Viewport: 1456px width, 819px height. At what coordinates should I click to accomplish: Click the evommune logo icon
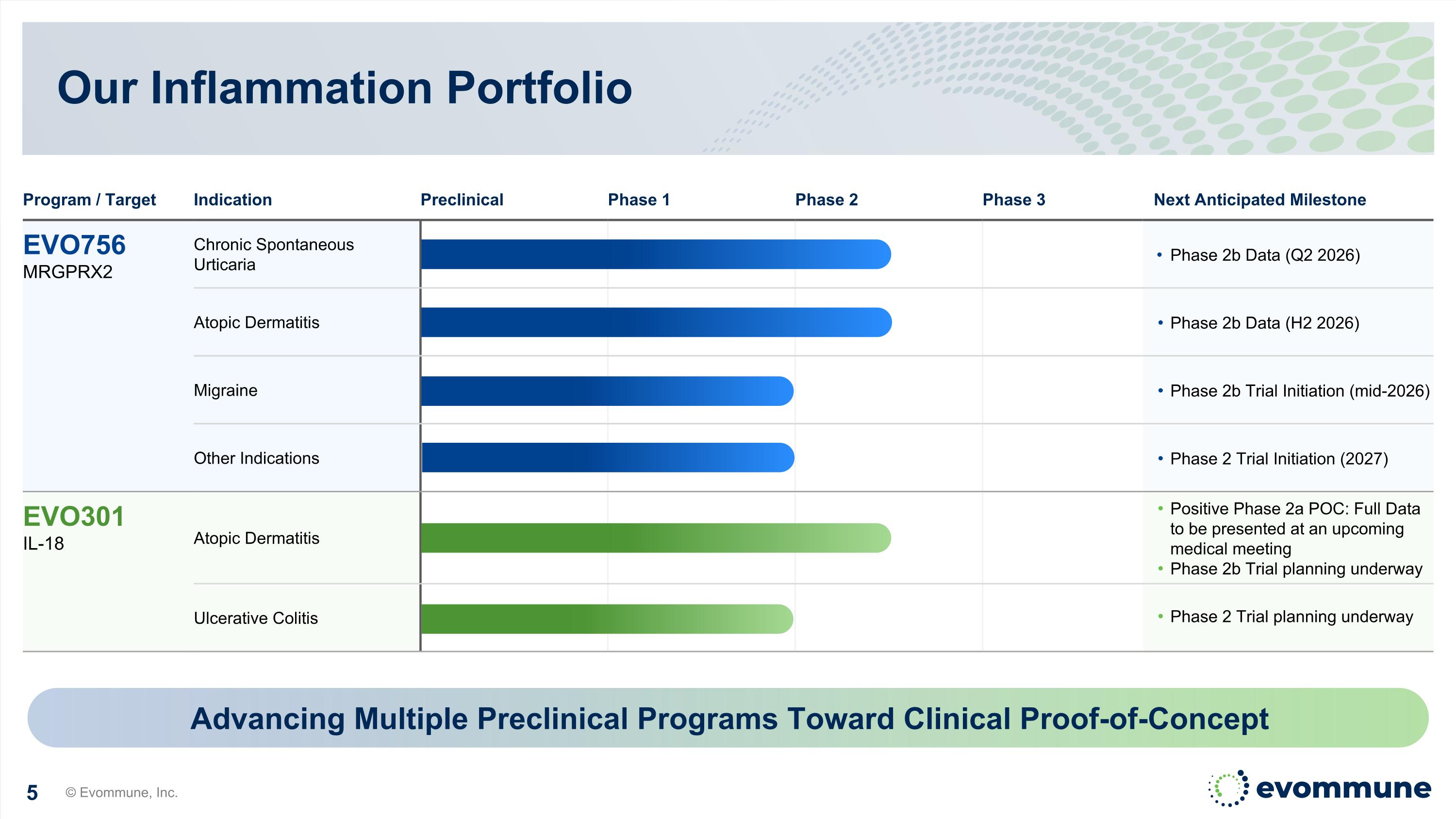coord(1228,788)
